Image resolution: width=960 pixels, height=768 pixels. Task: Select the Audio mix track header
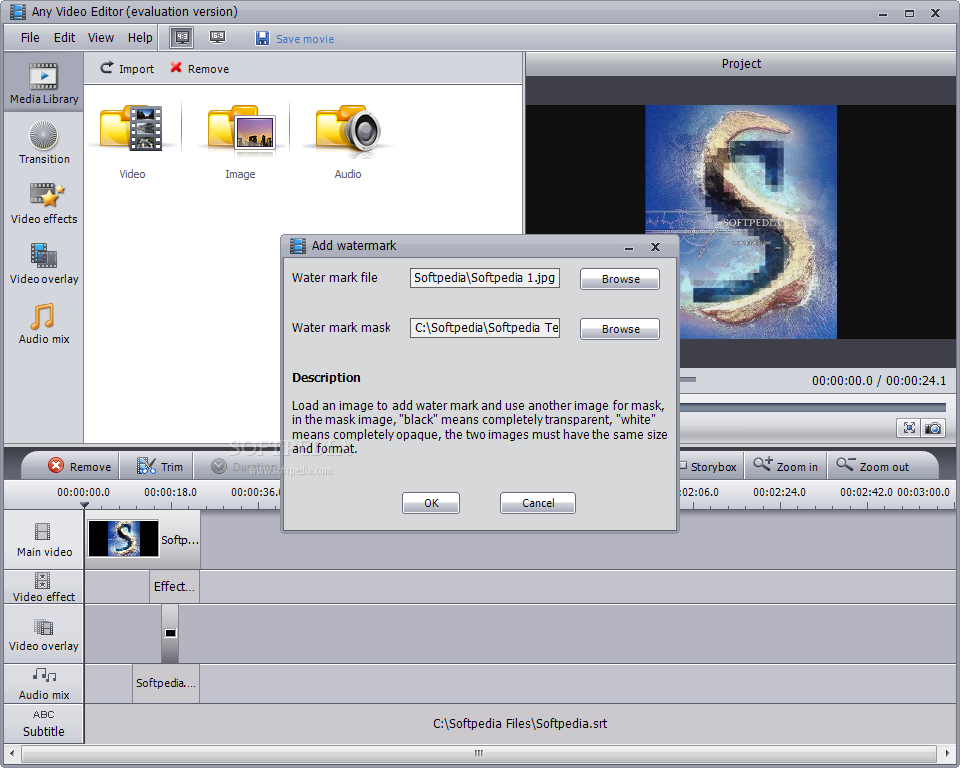pyautogui.click(x=43, y=683)
